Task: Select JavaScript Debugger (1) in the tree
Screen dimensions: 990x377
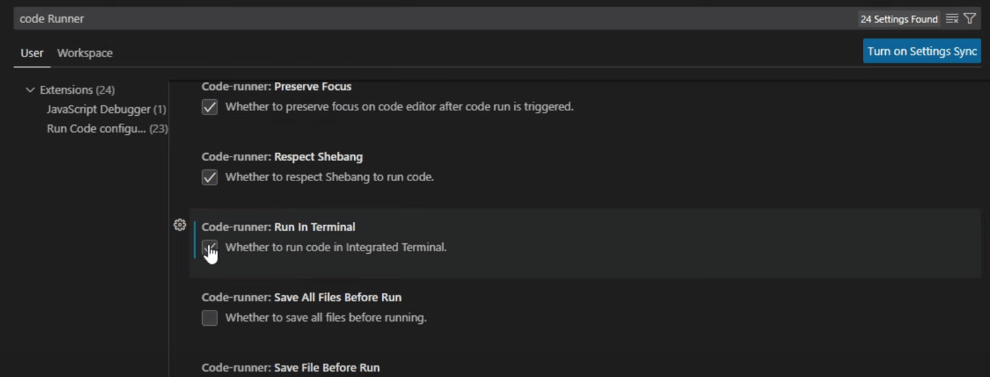Action: pos(106,109)
